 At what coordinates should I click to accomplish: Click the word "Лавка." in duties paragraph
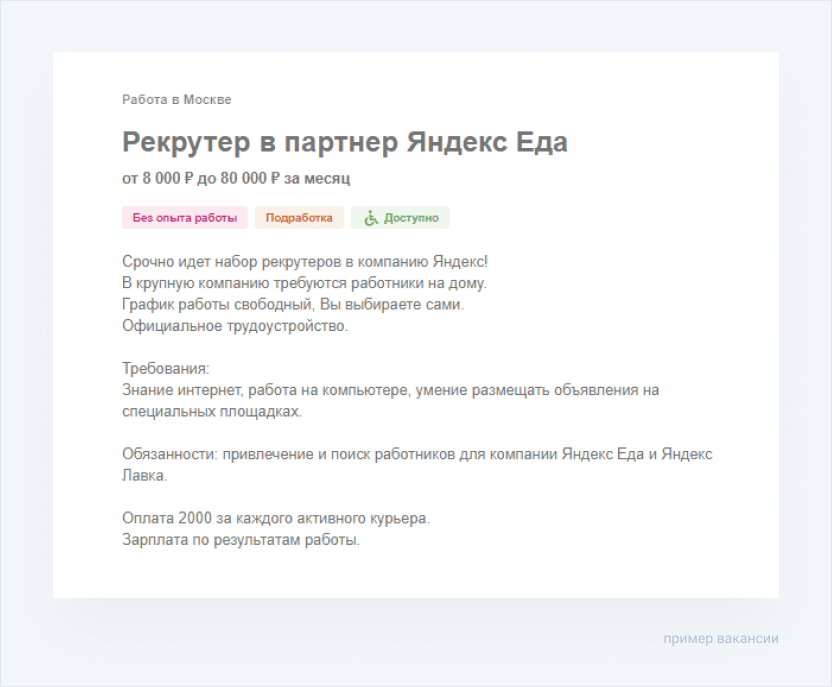145,476
